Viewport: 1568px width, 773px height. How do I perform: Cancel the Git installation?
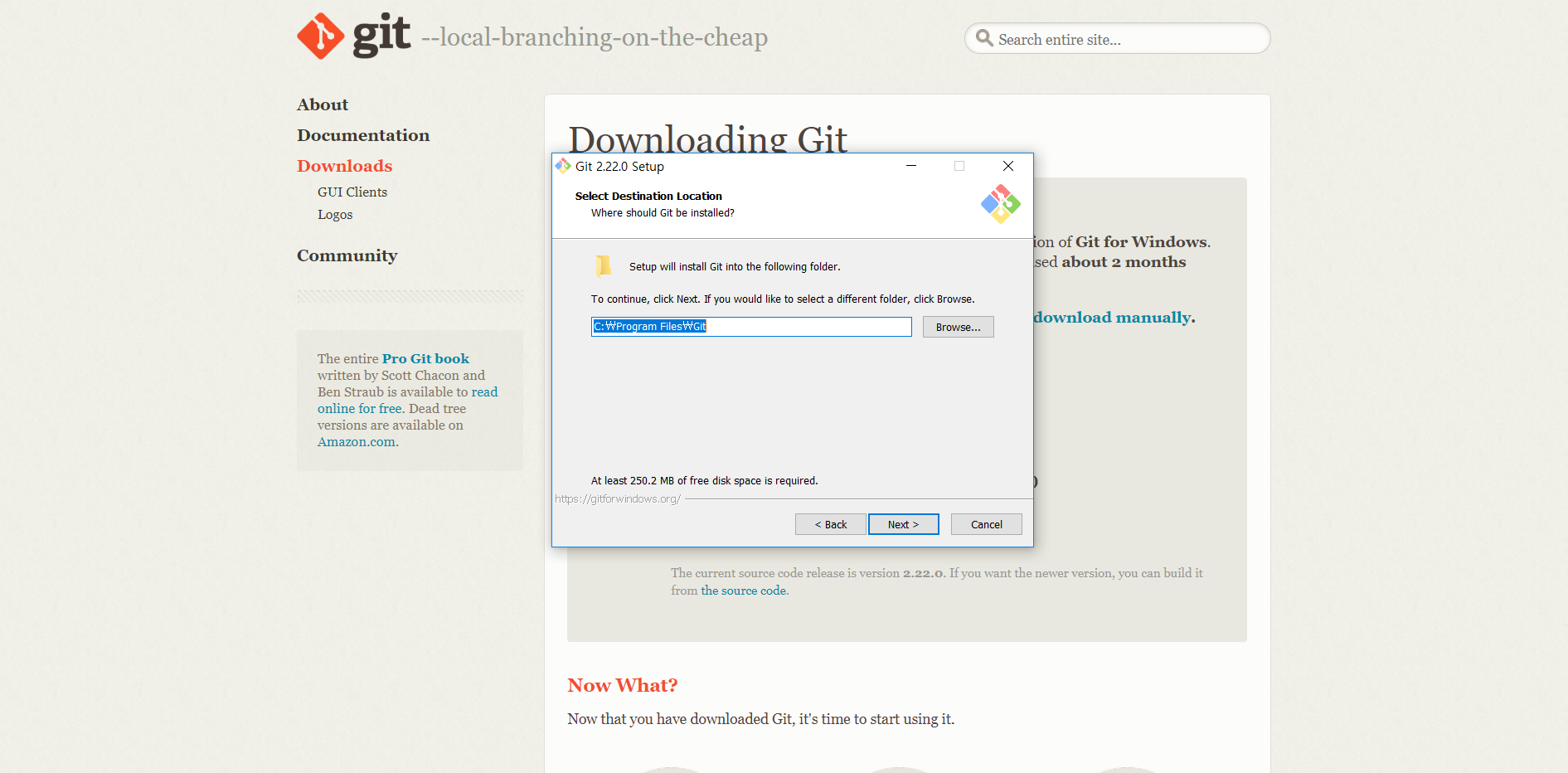click(x=986, y=524)
